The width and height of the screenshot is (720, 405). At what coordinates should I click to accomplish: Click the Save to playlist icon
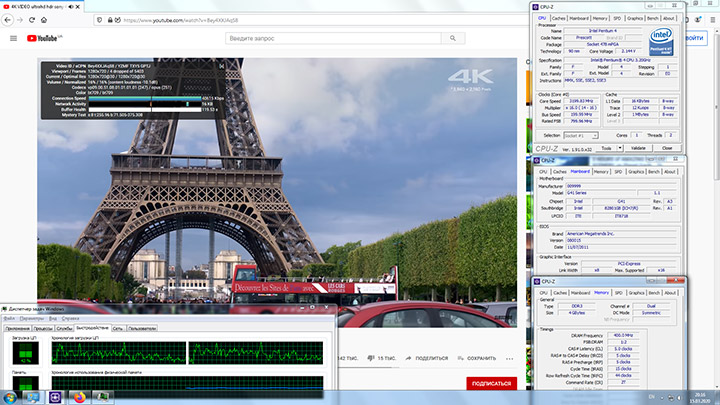[x=461, y=358]
